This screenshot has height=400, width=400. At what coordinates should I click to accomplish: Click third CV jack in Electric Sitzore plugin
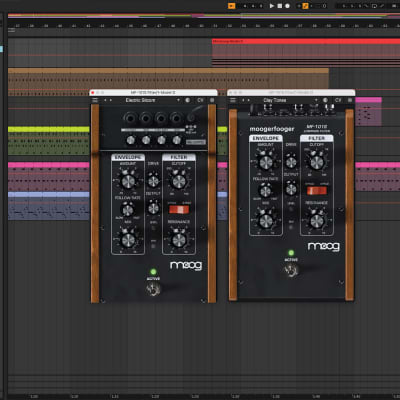tap(161, 118)
